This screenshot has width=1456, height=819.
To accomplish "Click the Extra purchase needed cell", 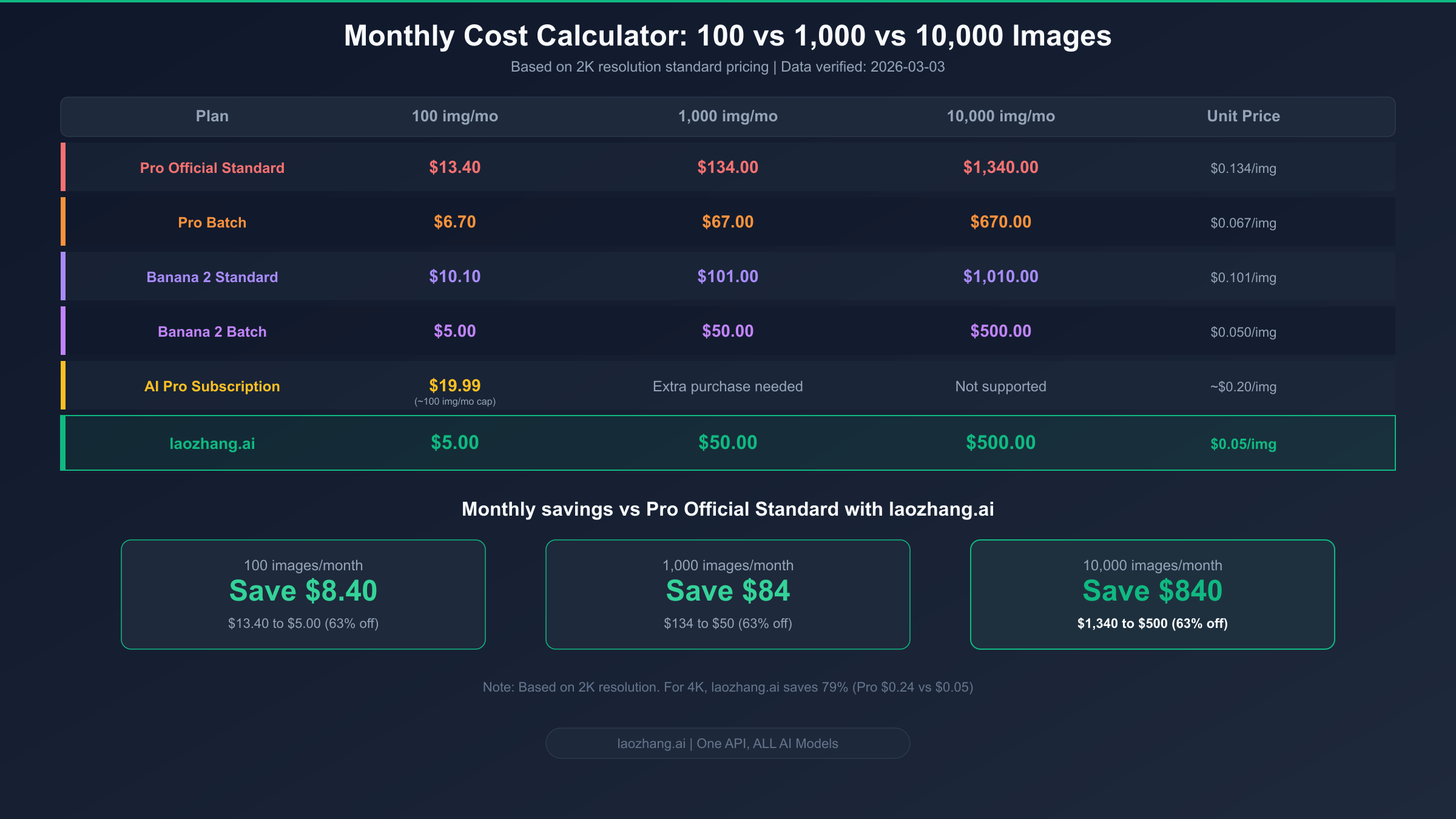I will [x=728, y=386].
